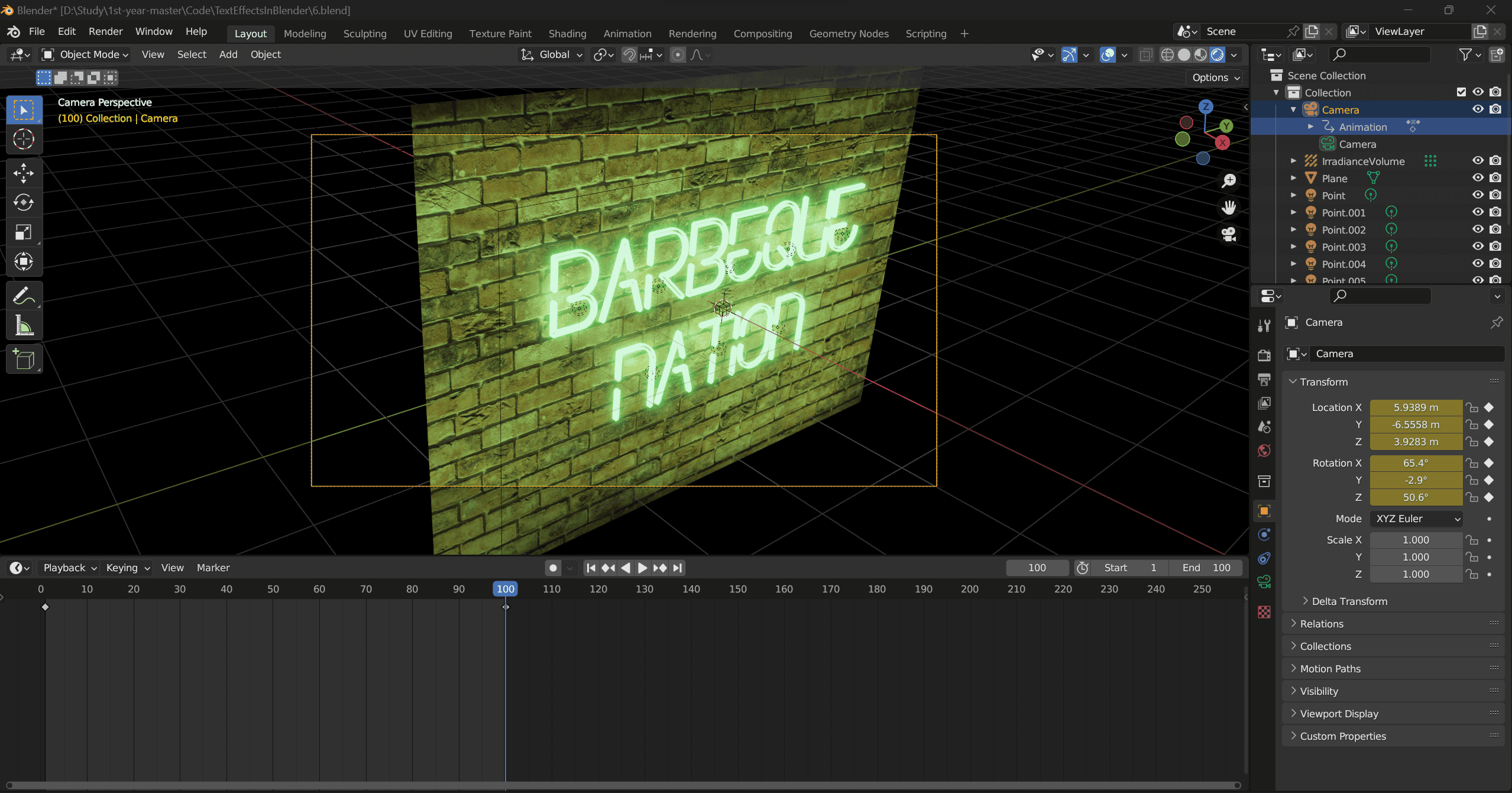Select the Annotate tool

(x=24, y=296)
